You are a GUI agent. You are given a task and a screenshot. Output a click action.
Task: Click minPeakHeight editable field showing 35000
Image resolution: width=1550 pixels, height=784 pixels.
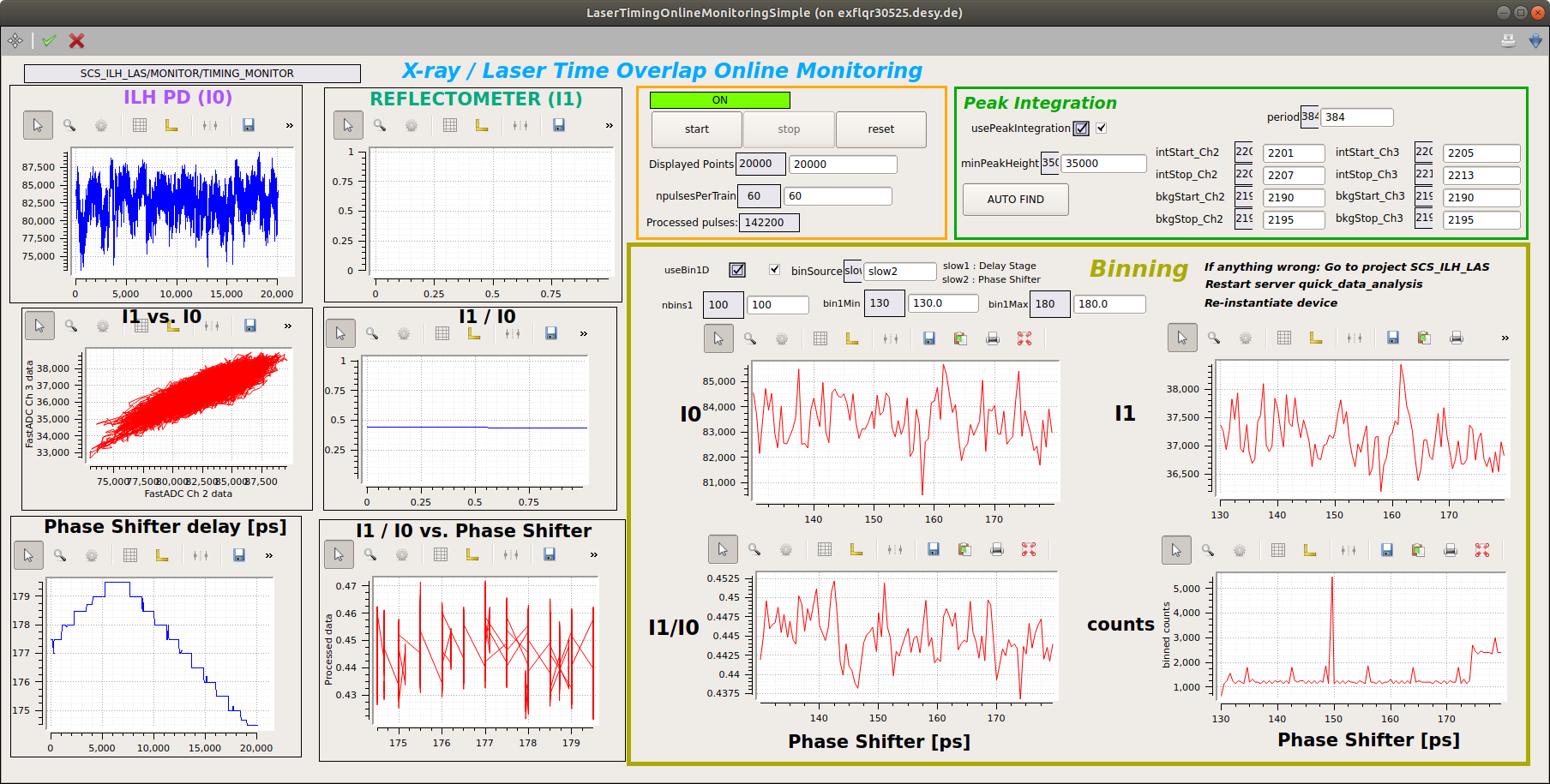(x=1104, y=164)
